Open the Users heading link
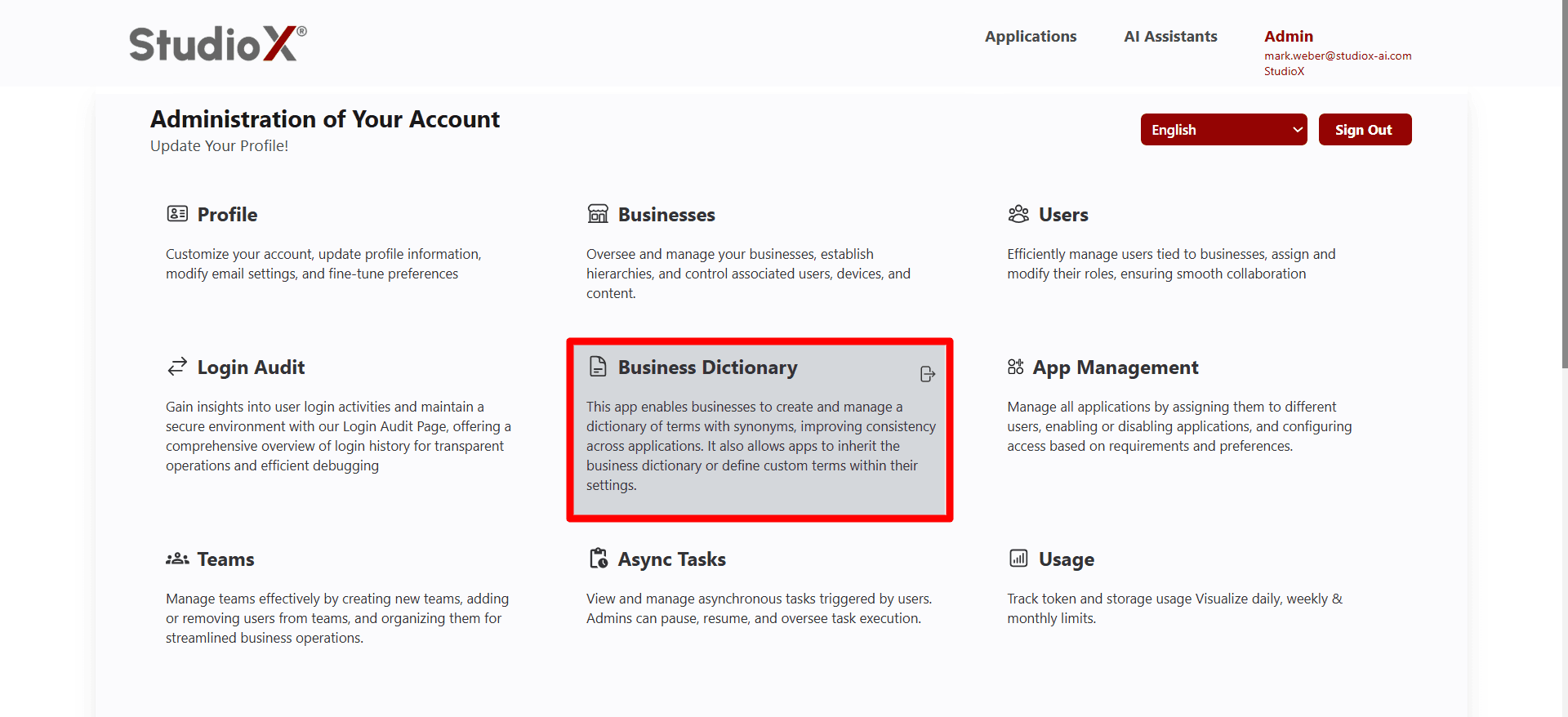1568x717 pixels. (x=1063, y=215)
